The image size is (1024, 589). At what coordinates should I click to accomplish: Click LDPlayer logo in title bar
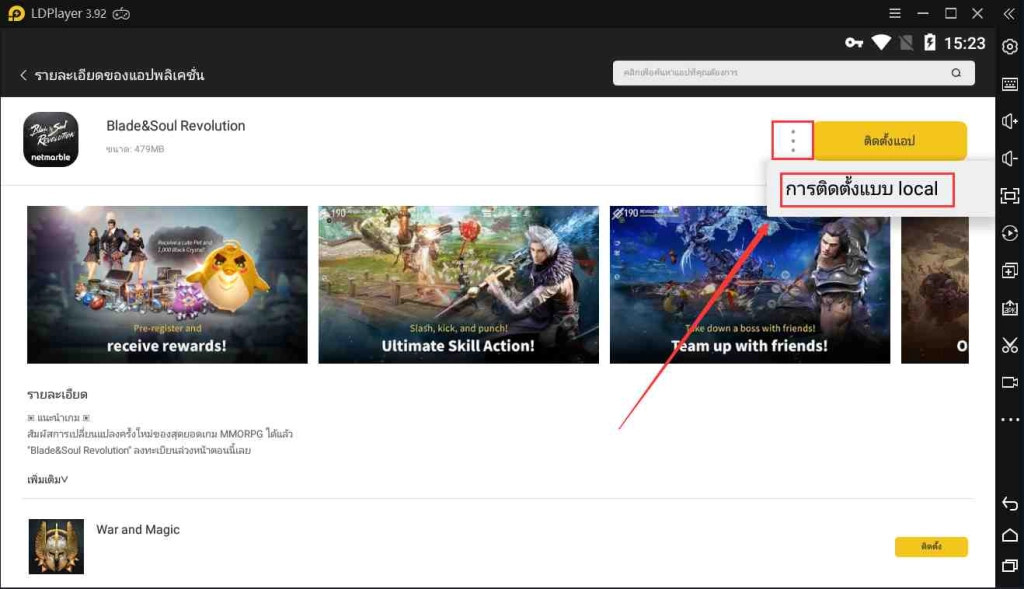coord(16,14)
